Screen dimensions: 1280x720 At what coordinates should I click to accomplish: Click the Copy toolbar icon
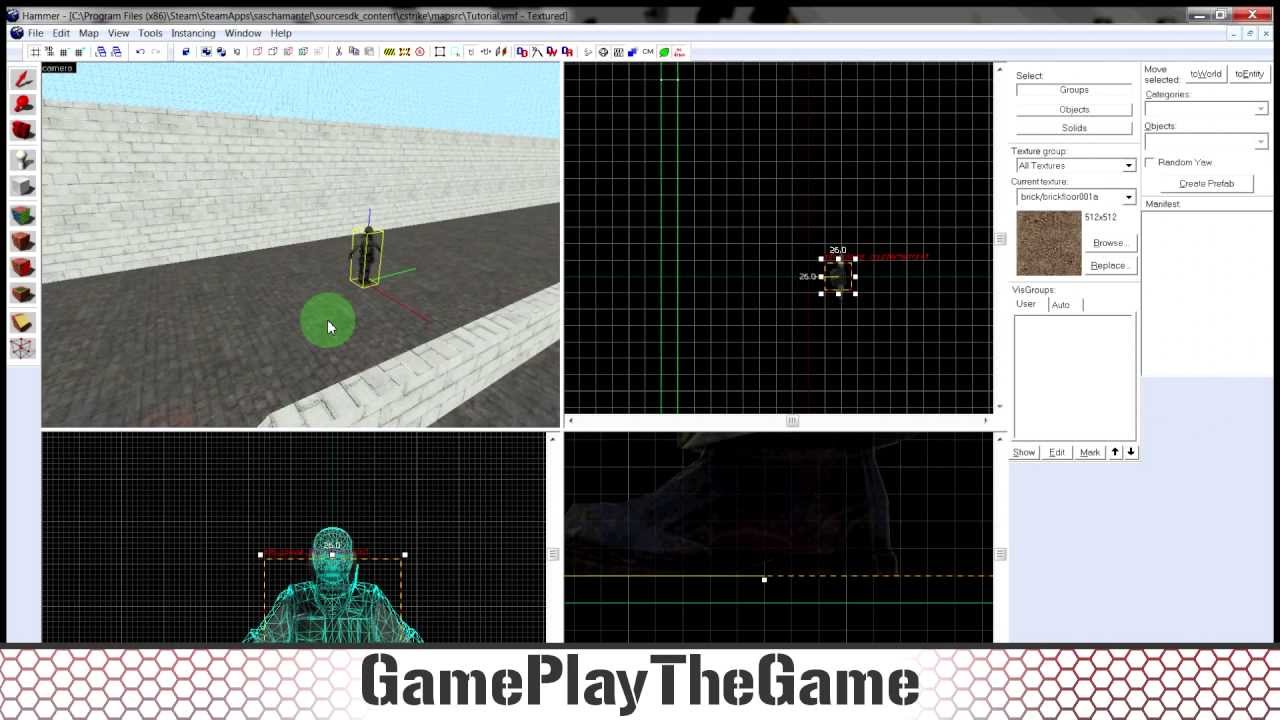click(x=354, y=52)
